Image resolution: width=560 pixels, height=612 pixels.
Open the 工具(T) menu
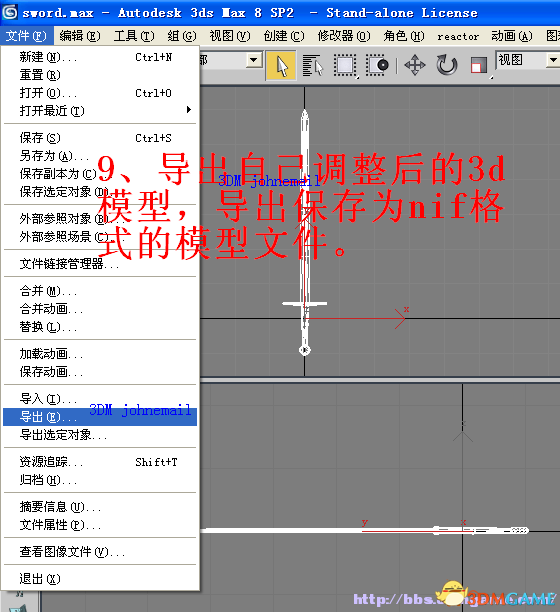click(x=134, y=36)
